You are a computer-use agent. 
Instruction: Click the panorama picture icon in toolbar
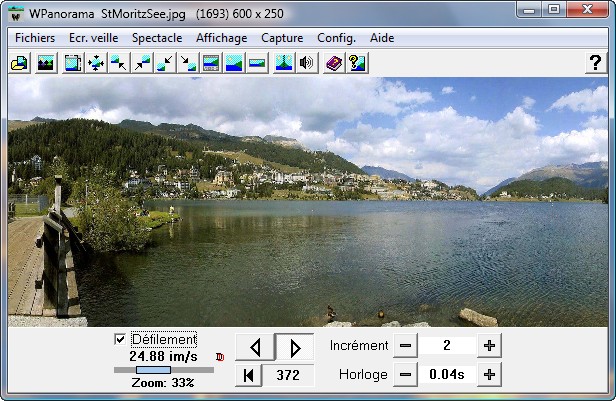pyautogui.click(x=45, y=63)
